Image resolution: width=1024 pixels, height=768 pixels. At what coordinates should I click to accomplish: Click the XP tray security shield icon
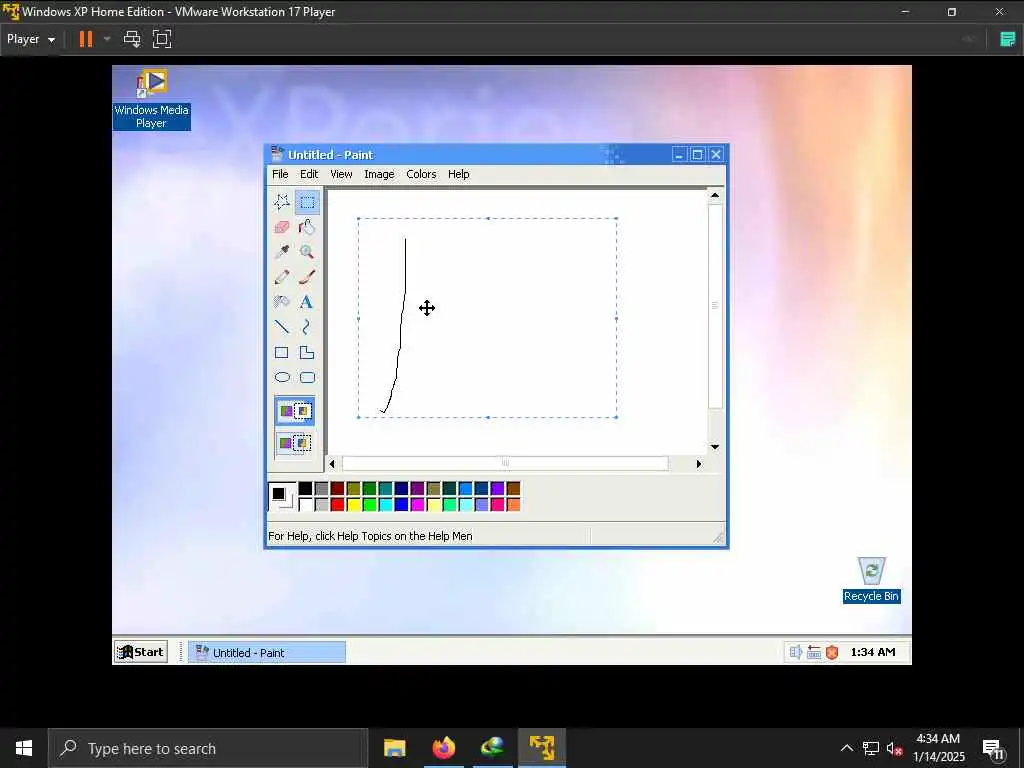pyautogui.click(x=832, y=652)
